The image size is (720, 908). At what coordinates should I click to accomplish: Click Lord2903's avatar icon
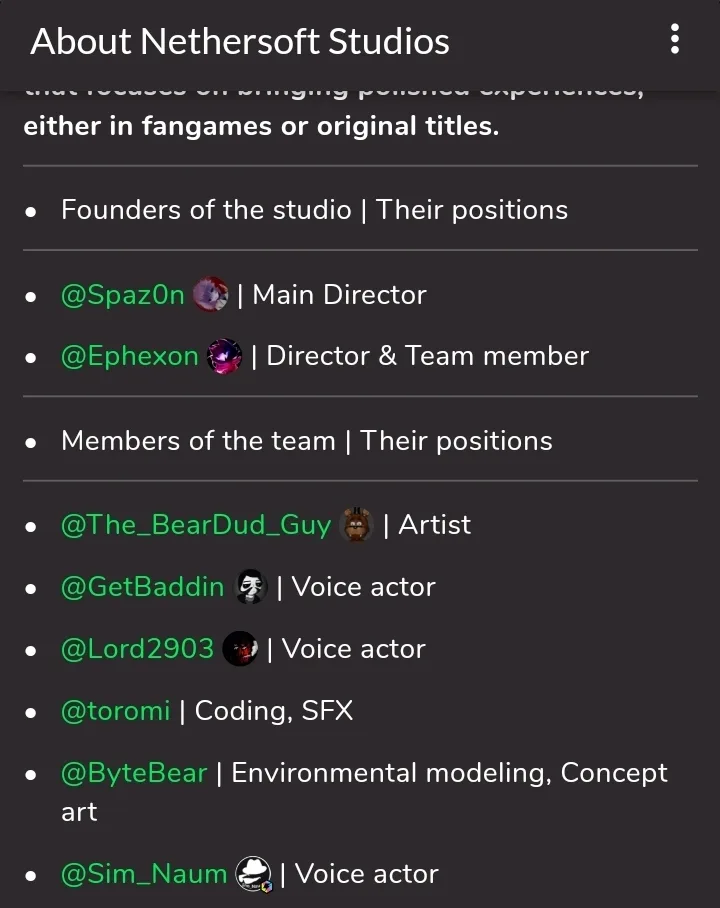pos(240,649)
